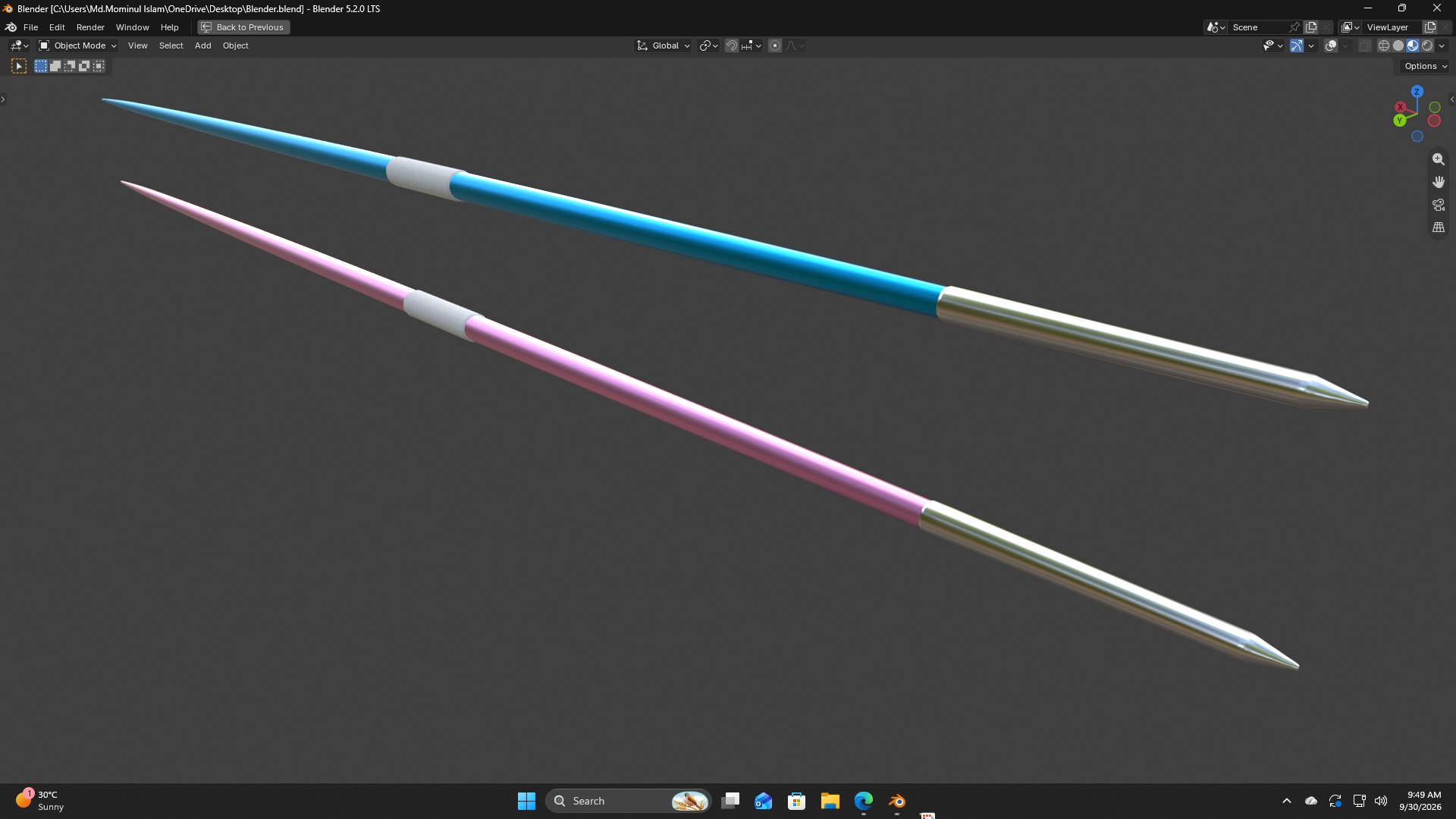Switch to wireframe viewport shading
The image size is (1456, 819).
click(1384, 45)
